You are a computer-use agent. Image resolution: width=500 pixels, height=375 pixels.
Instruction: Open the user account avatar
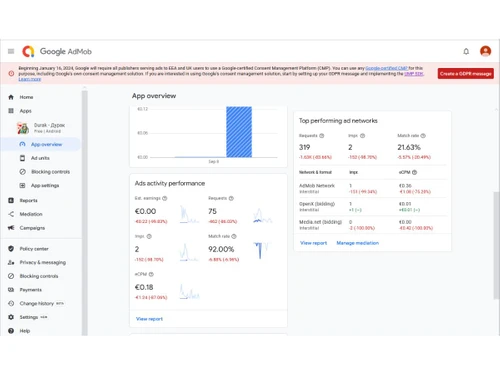[485, 51]
